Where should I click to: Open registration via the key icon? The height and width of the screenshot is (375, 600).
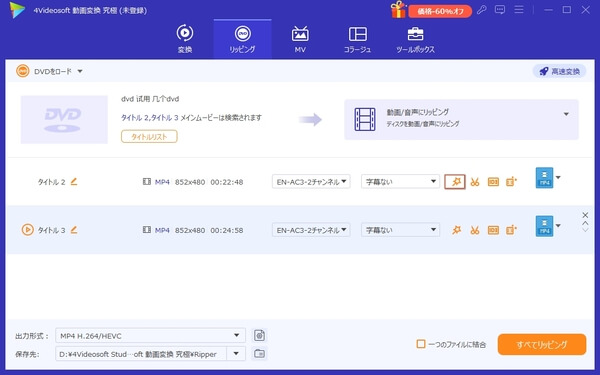[x=482, y=10]
